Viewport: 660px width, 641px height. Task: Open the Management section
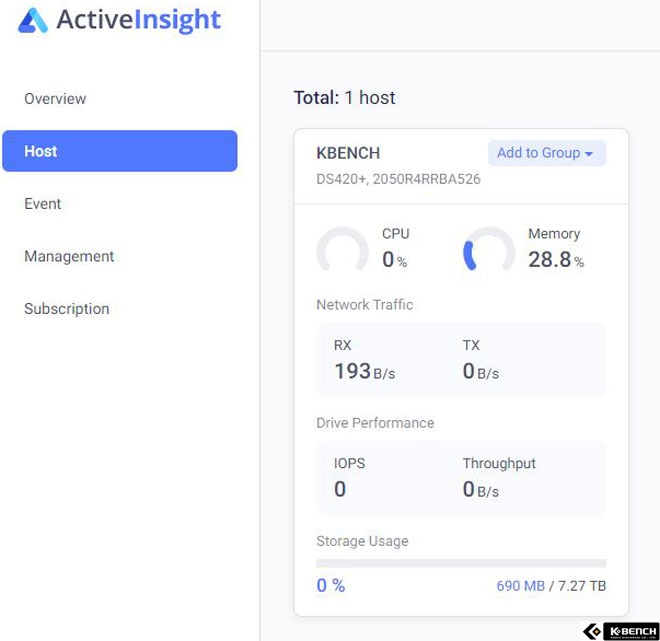tap(69, 256)
